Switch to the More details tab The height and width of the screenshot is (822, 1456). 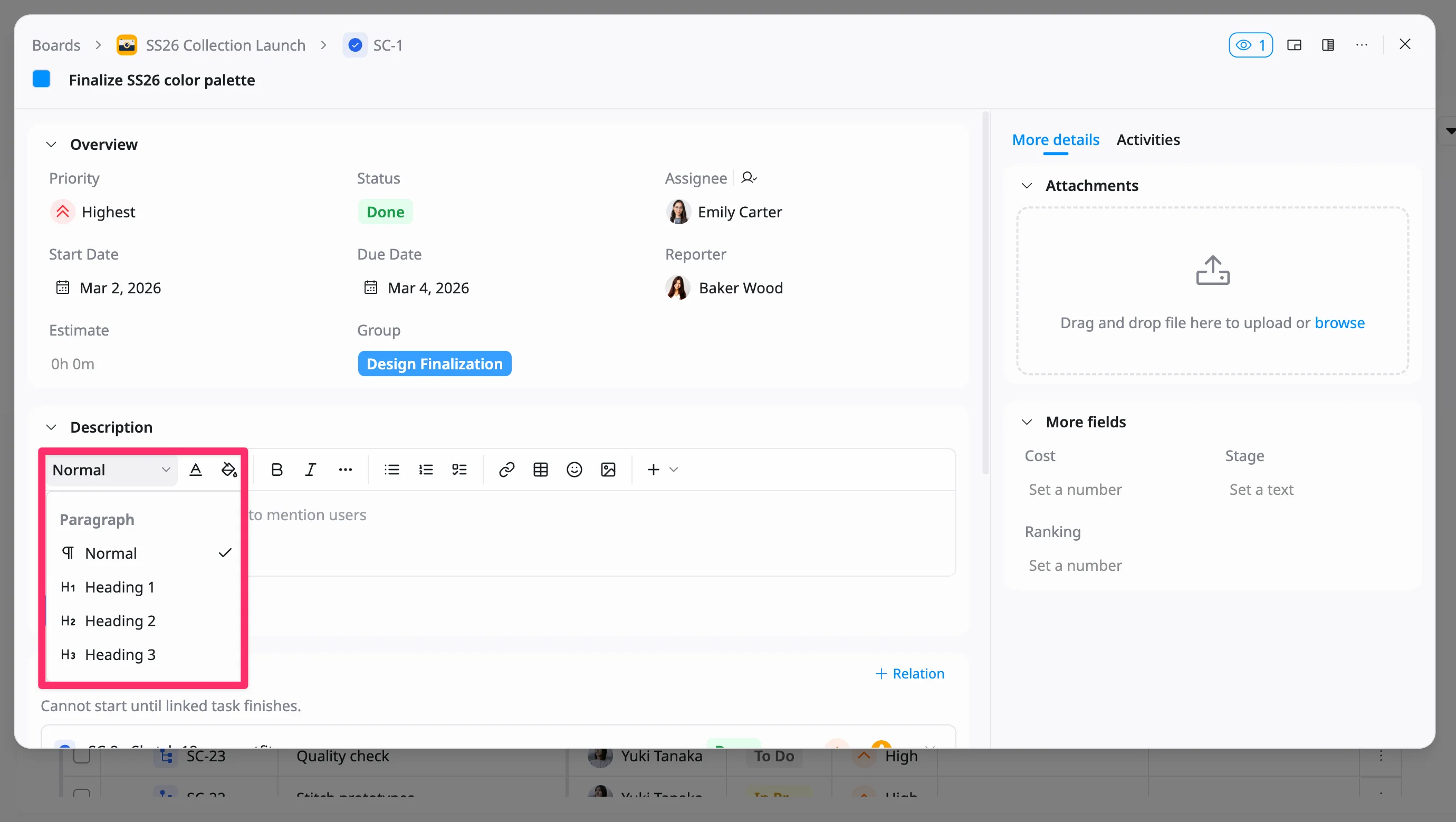[1055, 140]
